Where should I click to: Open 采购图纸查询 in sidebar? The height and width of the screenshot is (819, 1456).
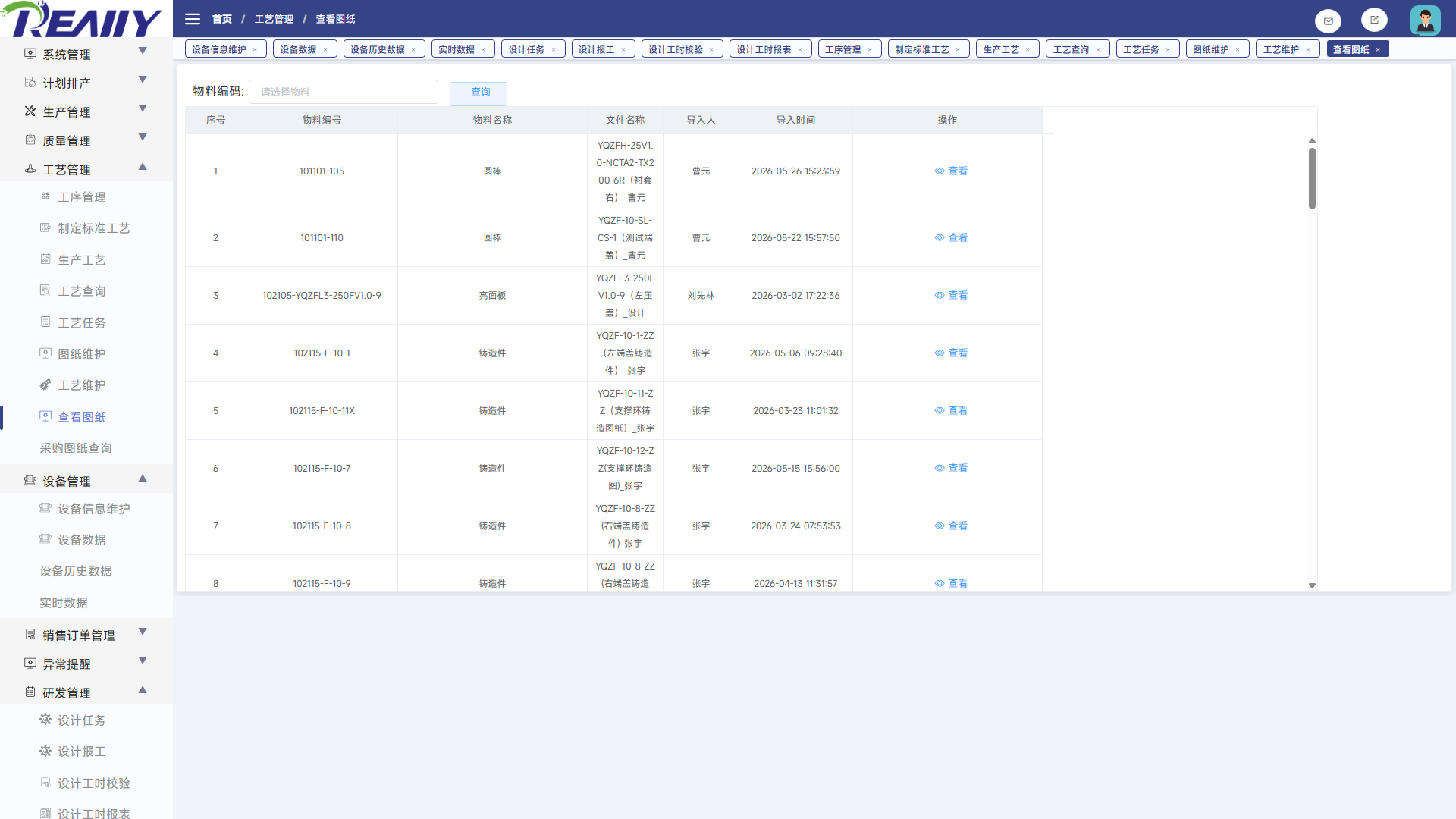coord(76,448)
